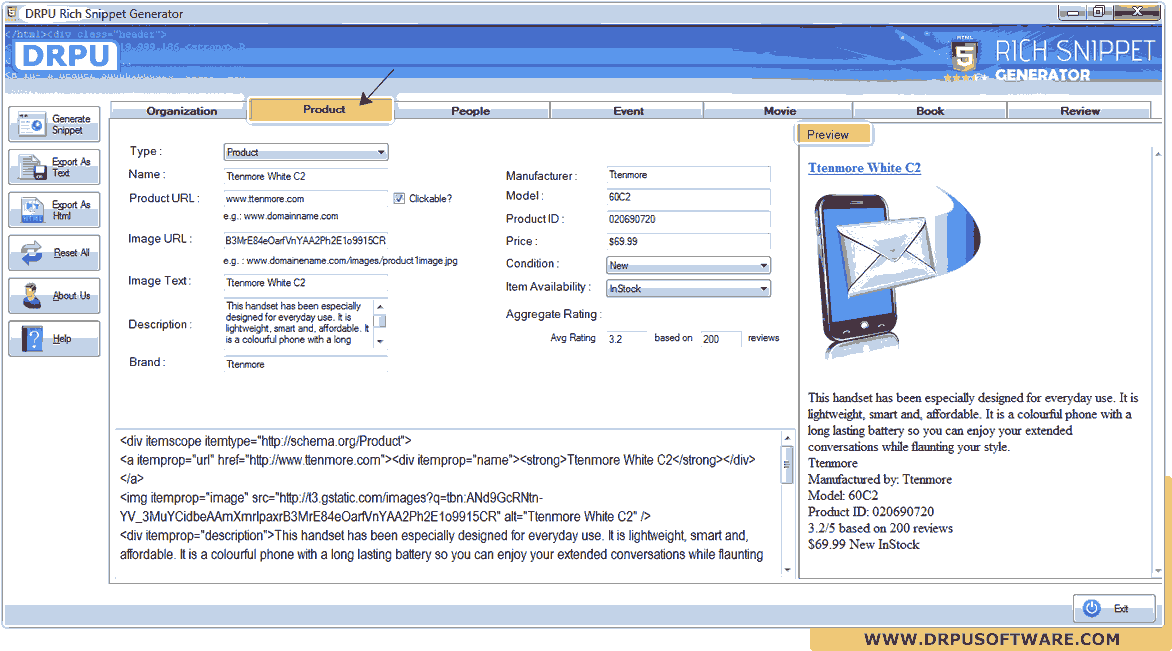Click the Product URL field
1172x651 pixels.
pos(305,199)
